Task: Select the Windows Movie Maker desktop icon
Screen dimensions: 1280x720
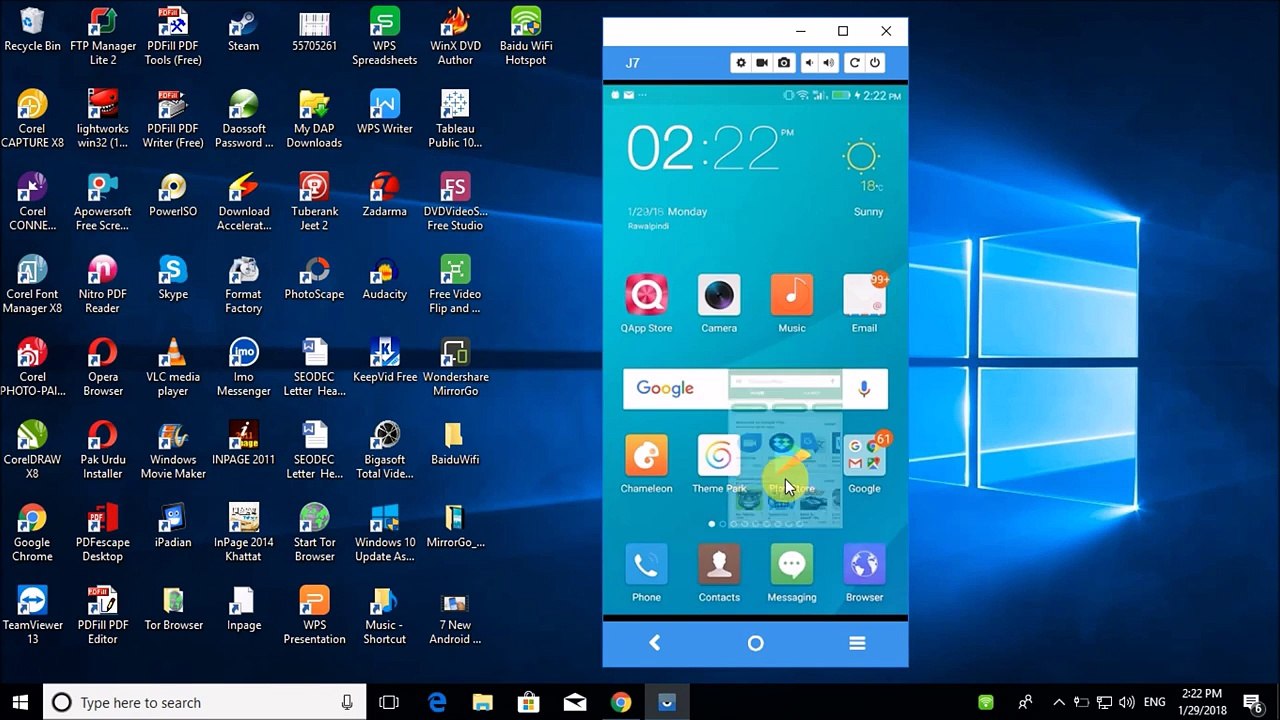Action: click(x=173, y=451)
